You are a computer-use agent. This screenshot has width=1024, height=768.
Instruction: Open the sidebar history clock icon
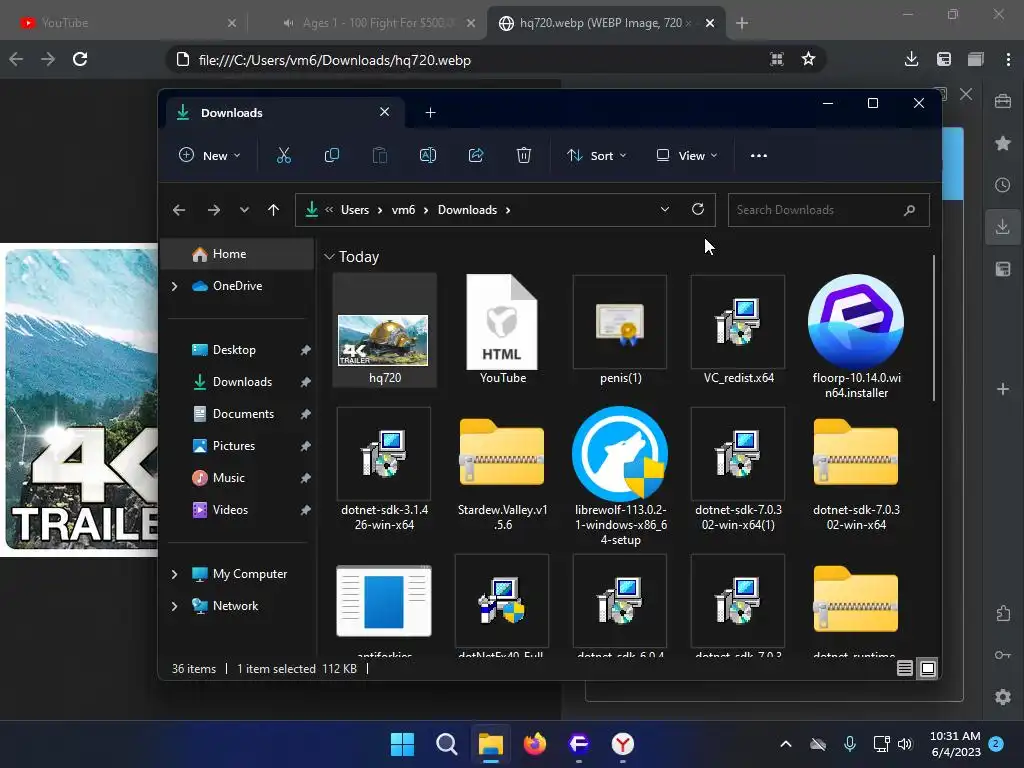(1002, 185)
